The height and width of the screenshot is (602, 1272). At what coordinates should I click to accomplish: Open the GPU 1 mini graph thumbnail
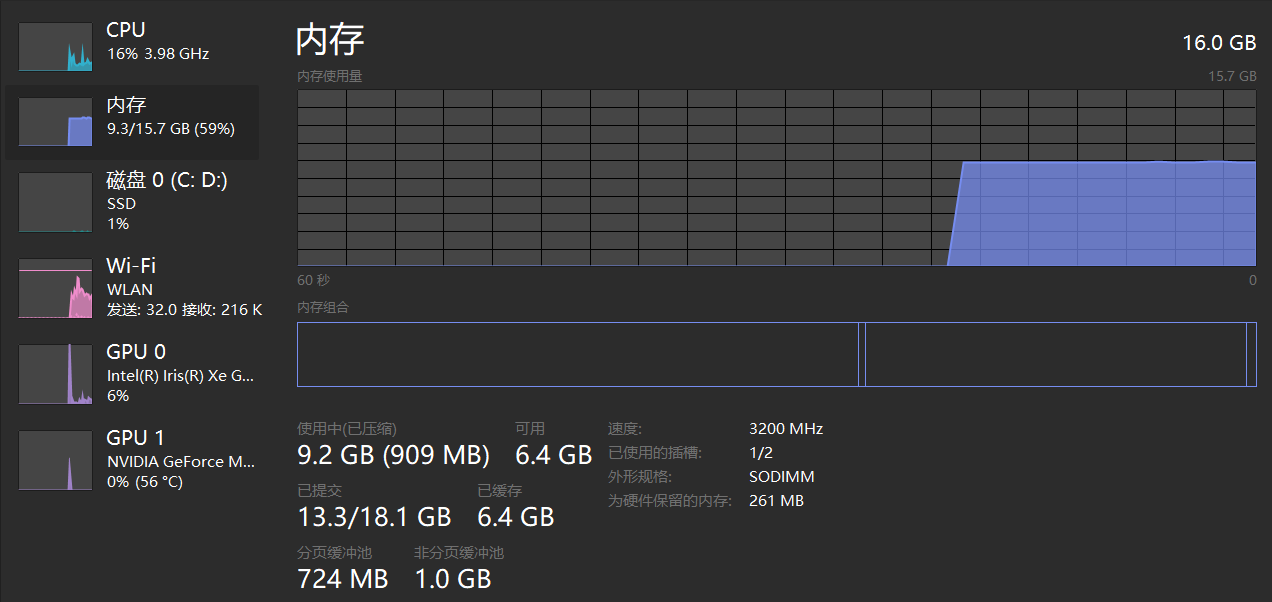55,460
